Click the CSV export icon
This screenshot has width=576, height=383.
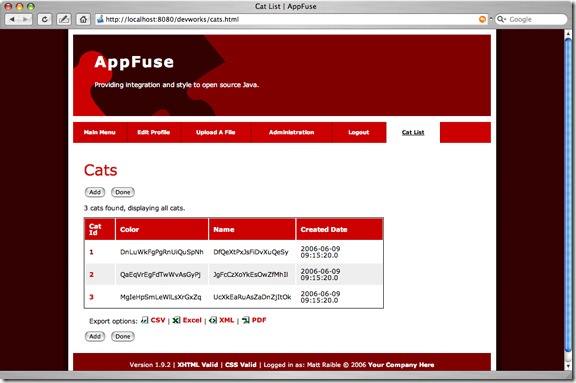coord(145,320)
